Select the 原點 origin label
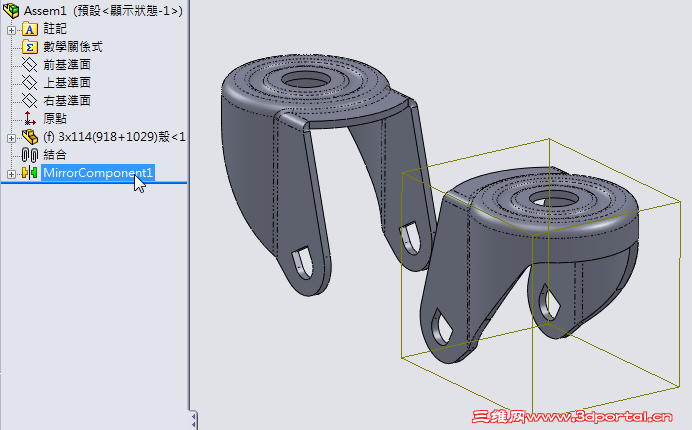692x430 pixels. (x=55, y=118)
